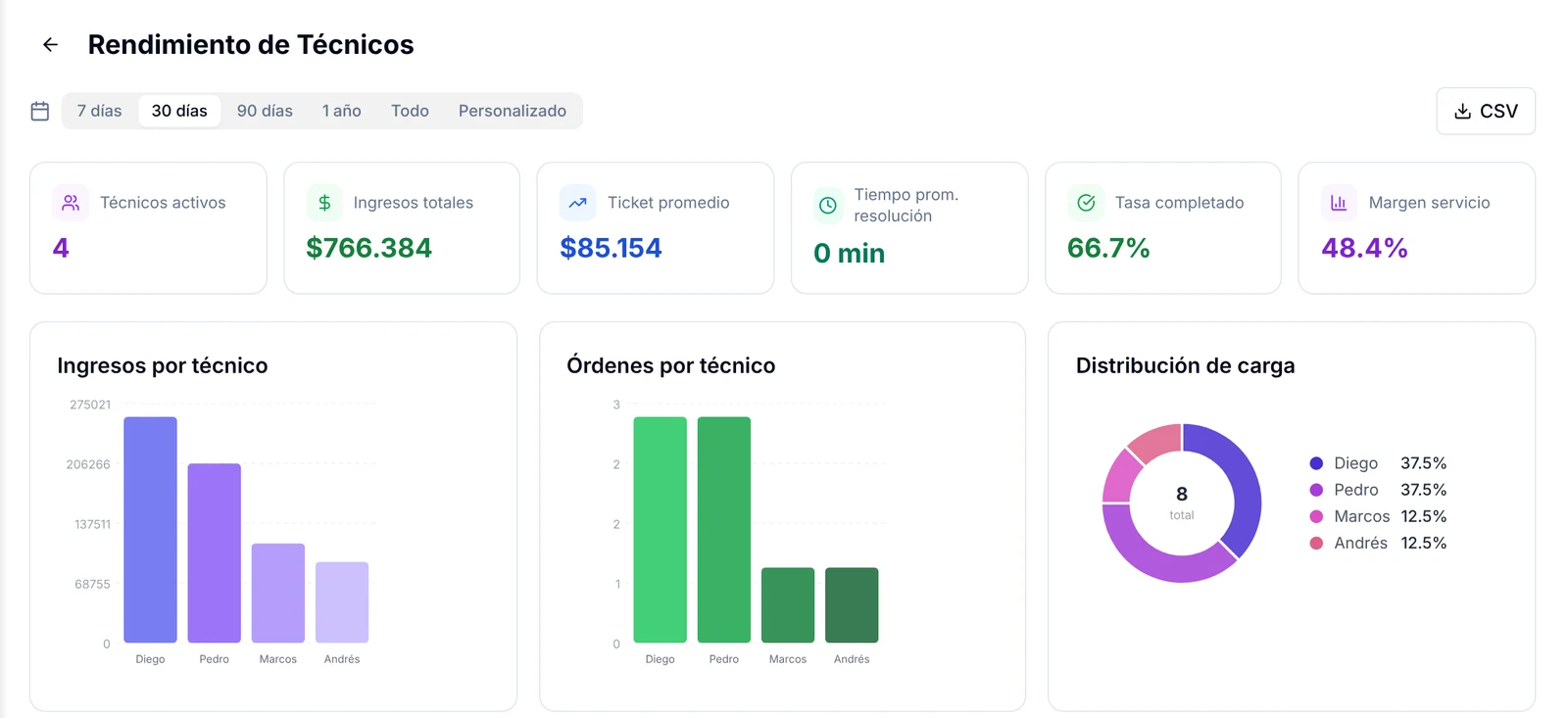This screenshot has height=718, width=1568.
Task: Click the Pedro legend color dot
Action: (x=1316, y=490)
